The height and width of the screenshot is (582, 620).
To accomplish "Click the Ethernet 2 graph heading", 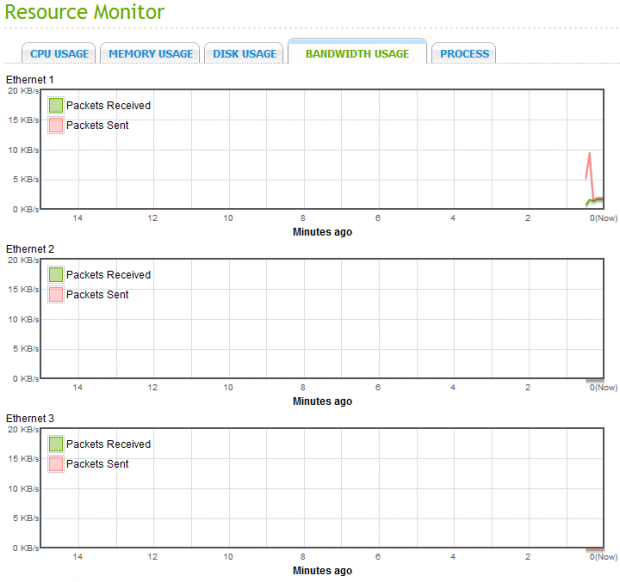I will pyautogui.click(x=30, y=249).
